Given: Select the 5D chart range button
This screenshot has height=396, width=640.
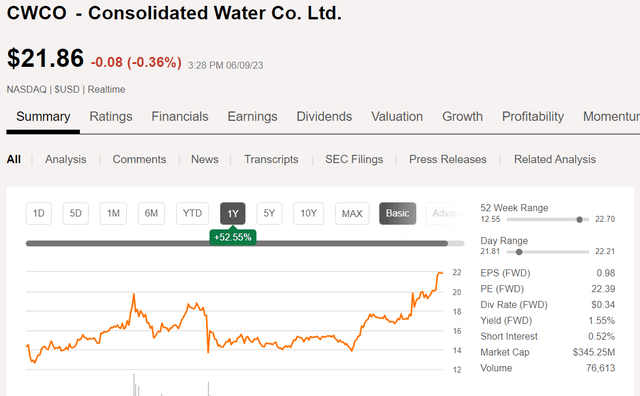Looking at the screenshot, I should (76, 214).
